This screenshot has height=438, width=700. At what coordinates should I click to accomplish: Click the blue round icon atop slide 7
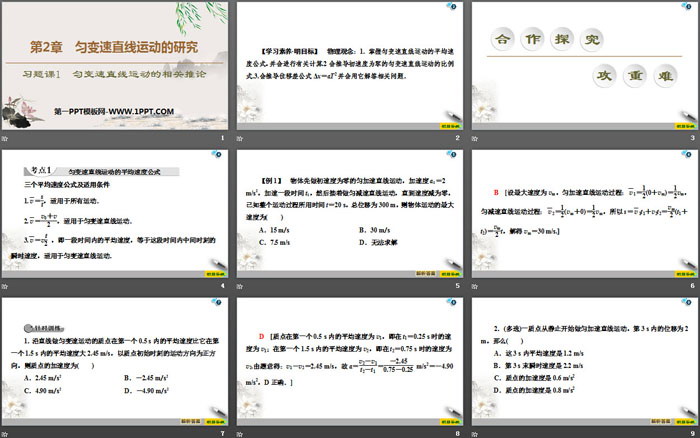pos(216,302)
